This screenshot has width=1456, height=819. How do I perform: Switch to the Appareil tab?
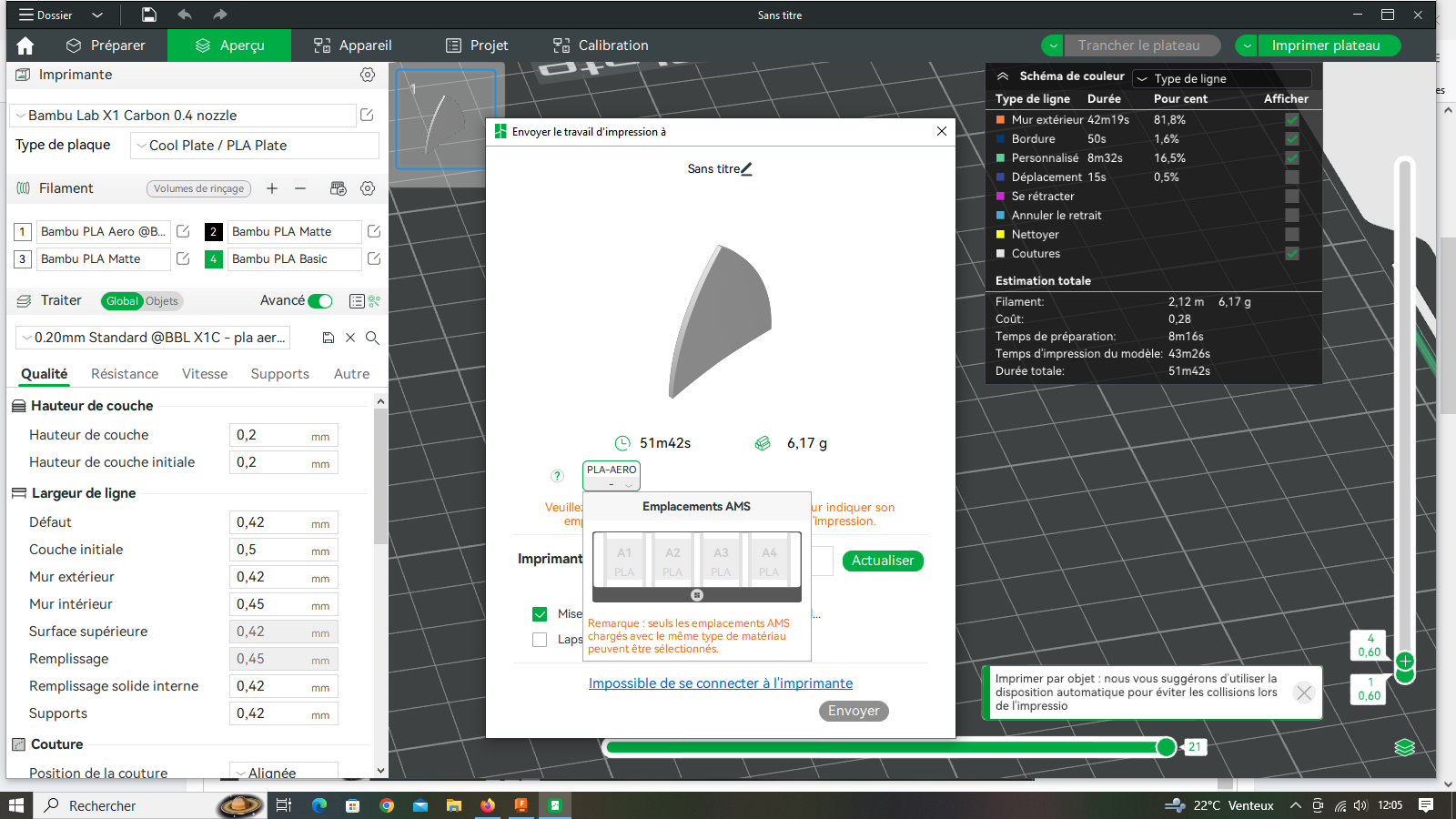(x=352, y=45)
